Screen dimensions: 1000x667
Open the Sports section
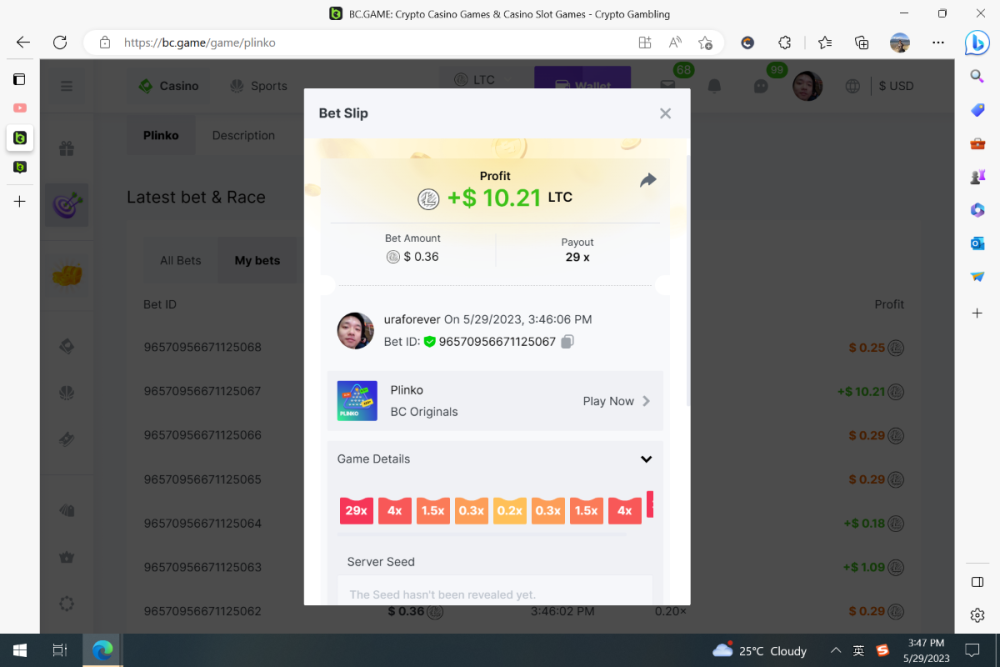[x=258, y=86]
